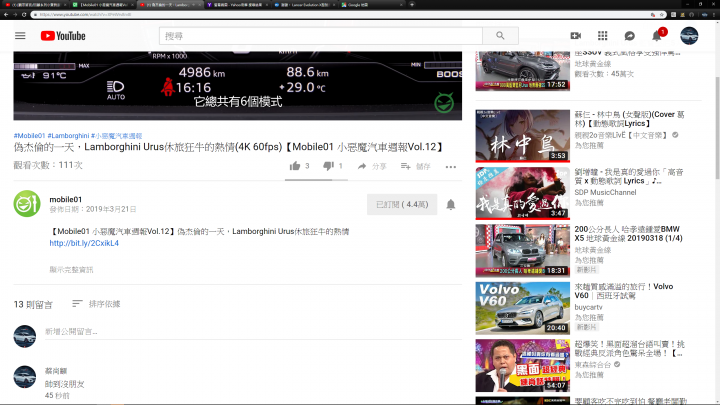Open the mobile01 channel name
The height and width of the screenshot is (405, 720).
[66, 199]
